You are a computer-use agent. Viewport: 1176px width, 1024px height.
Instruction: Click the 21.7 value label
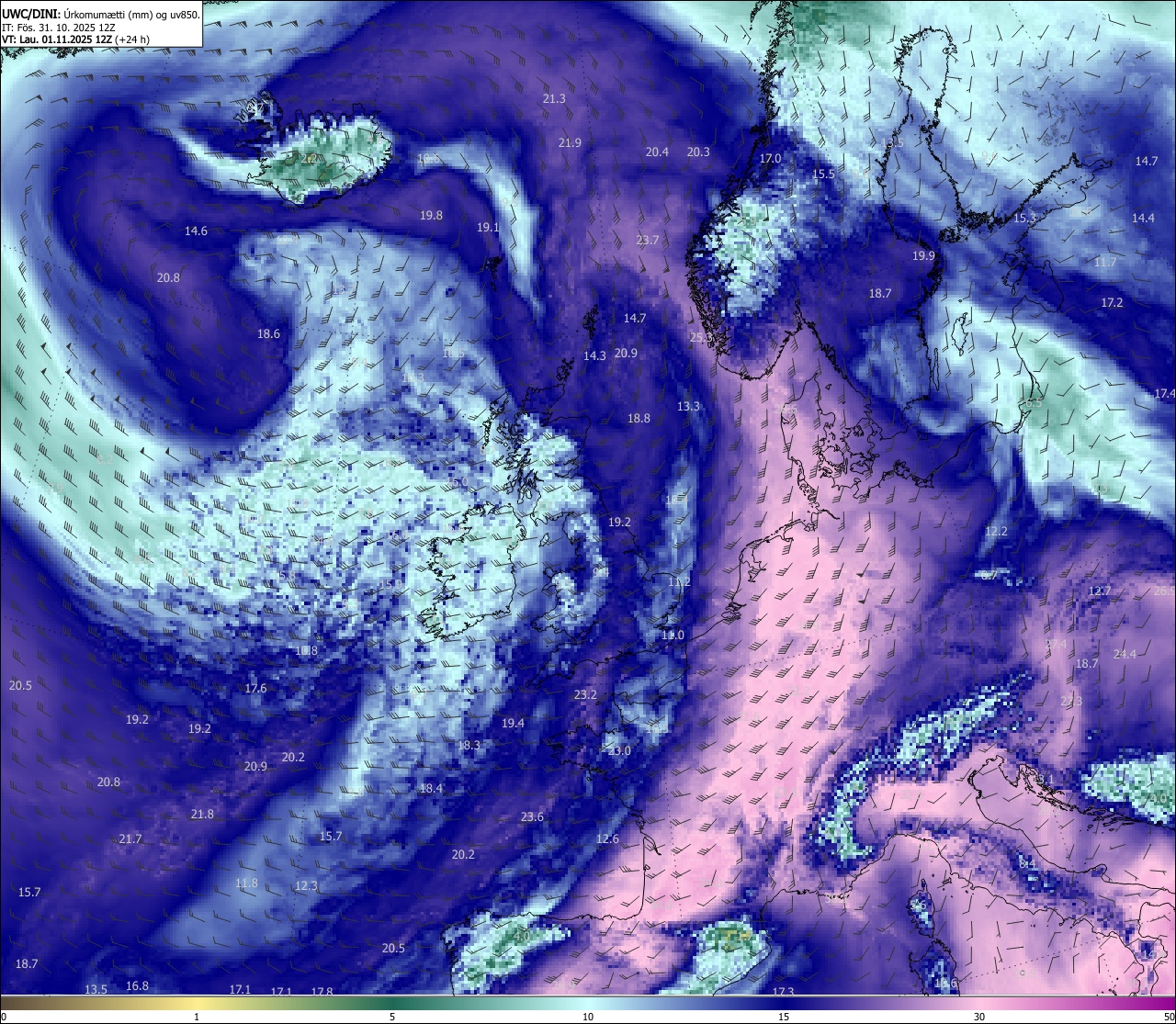tap(130, 838)
